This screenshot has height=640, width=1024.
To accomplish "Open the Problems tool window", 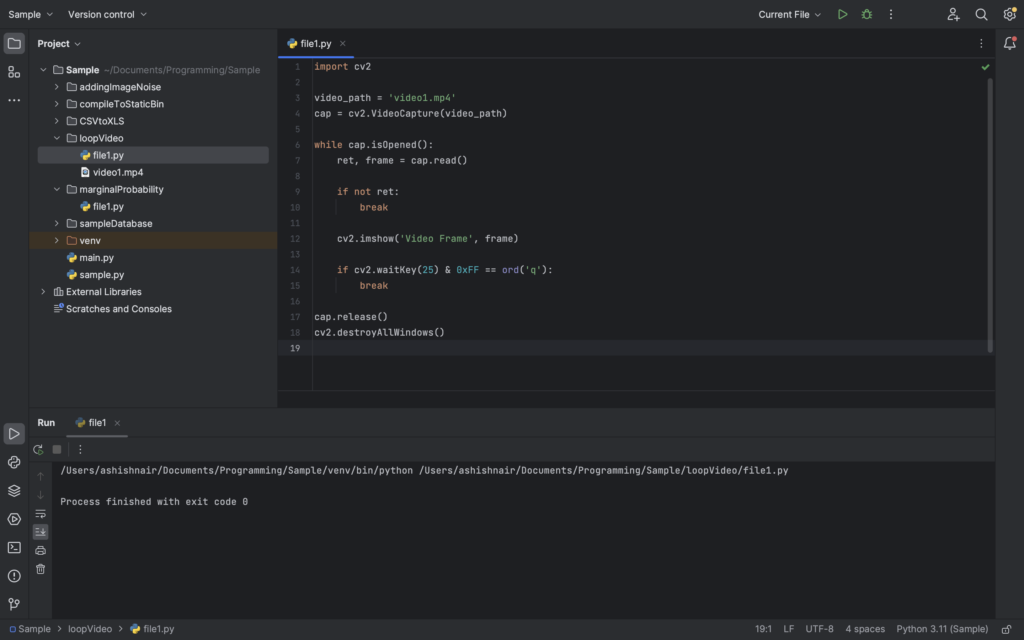I will [x=14, y=574].
